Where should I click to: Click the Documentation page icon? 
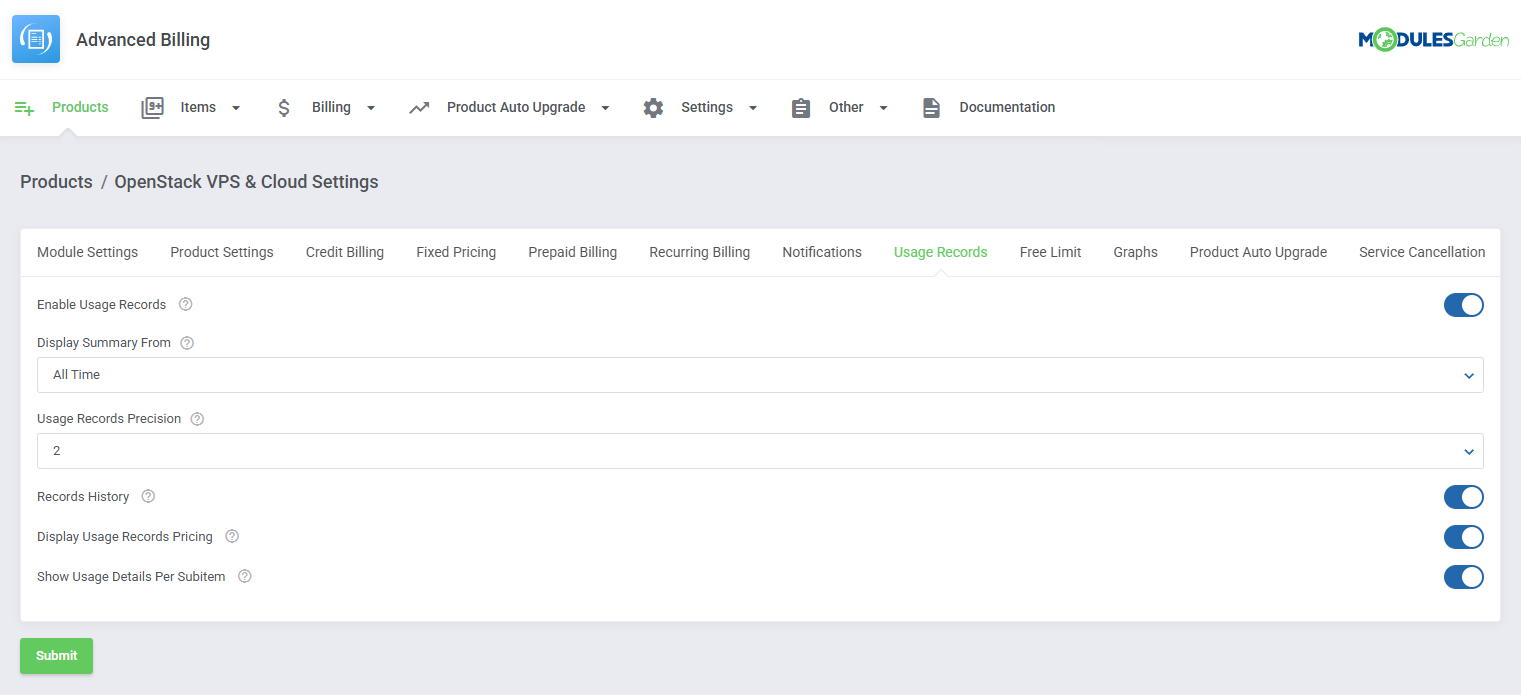tap(931, 107)
